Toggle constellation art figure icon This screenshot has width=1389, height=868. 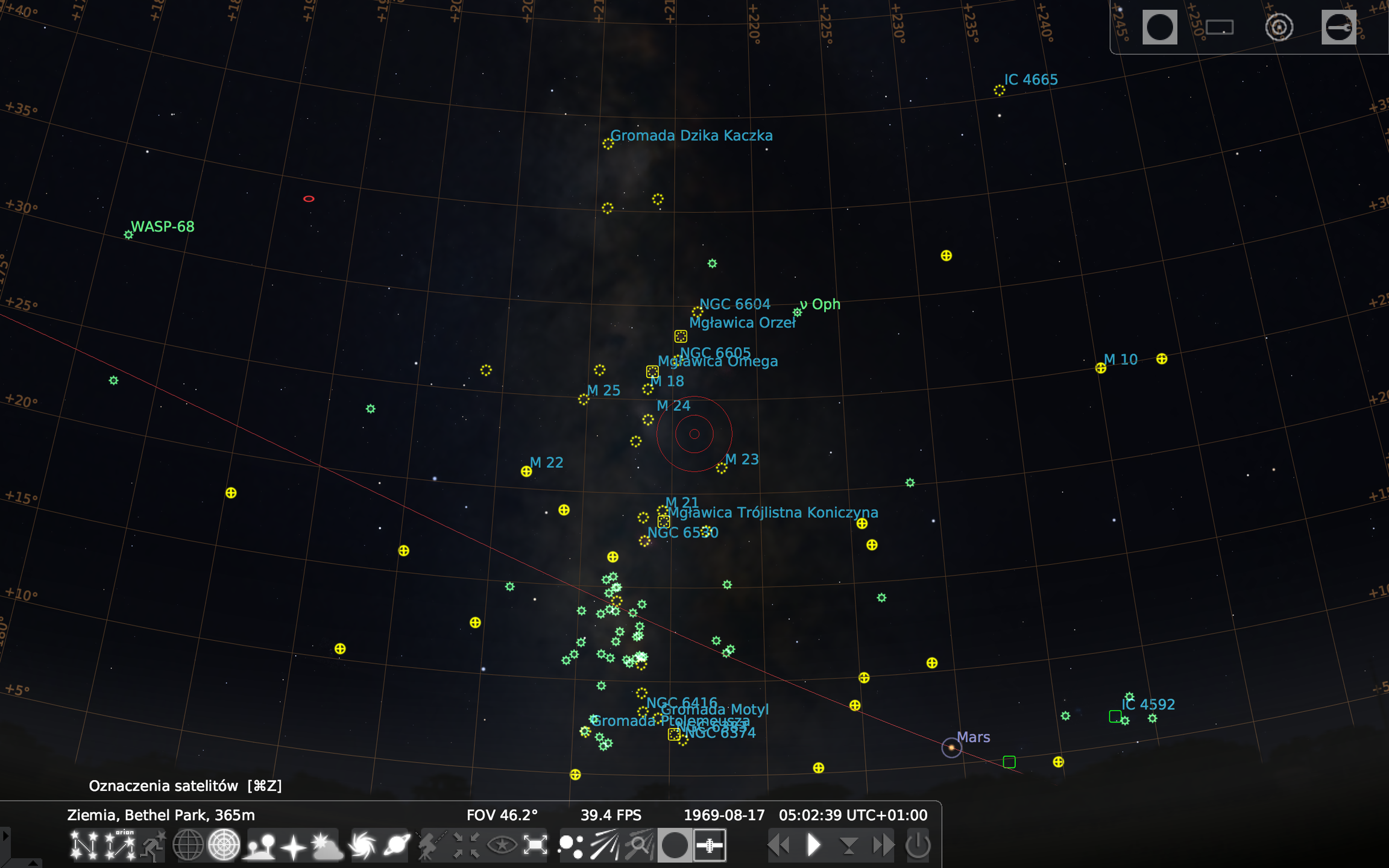point(154,845)
